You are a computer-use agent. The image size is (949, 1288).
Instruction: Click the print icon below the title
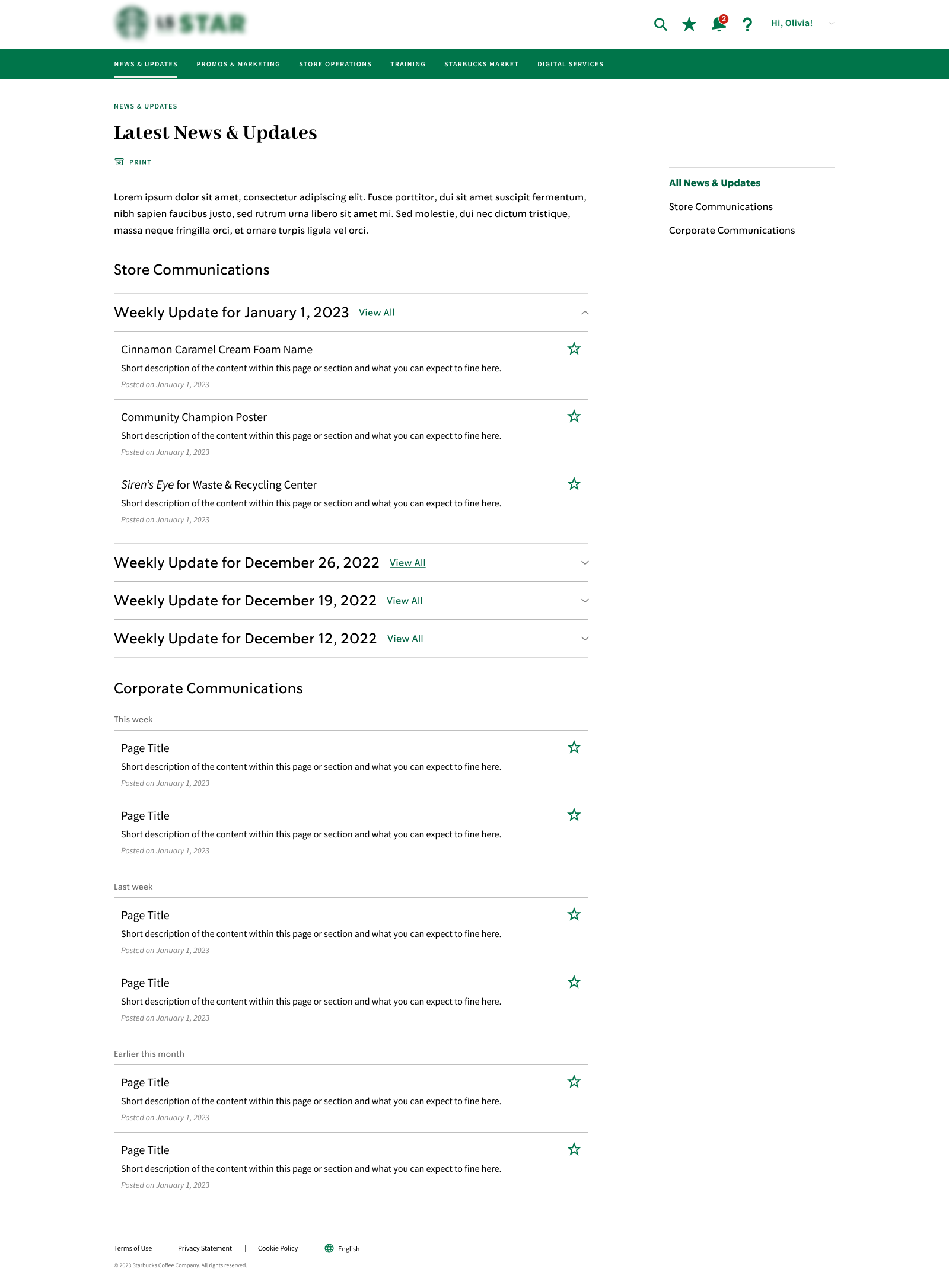pos(119,162)
